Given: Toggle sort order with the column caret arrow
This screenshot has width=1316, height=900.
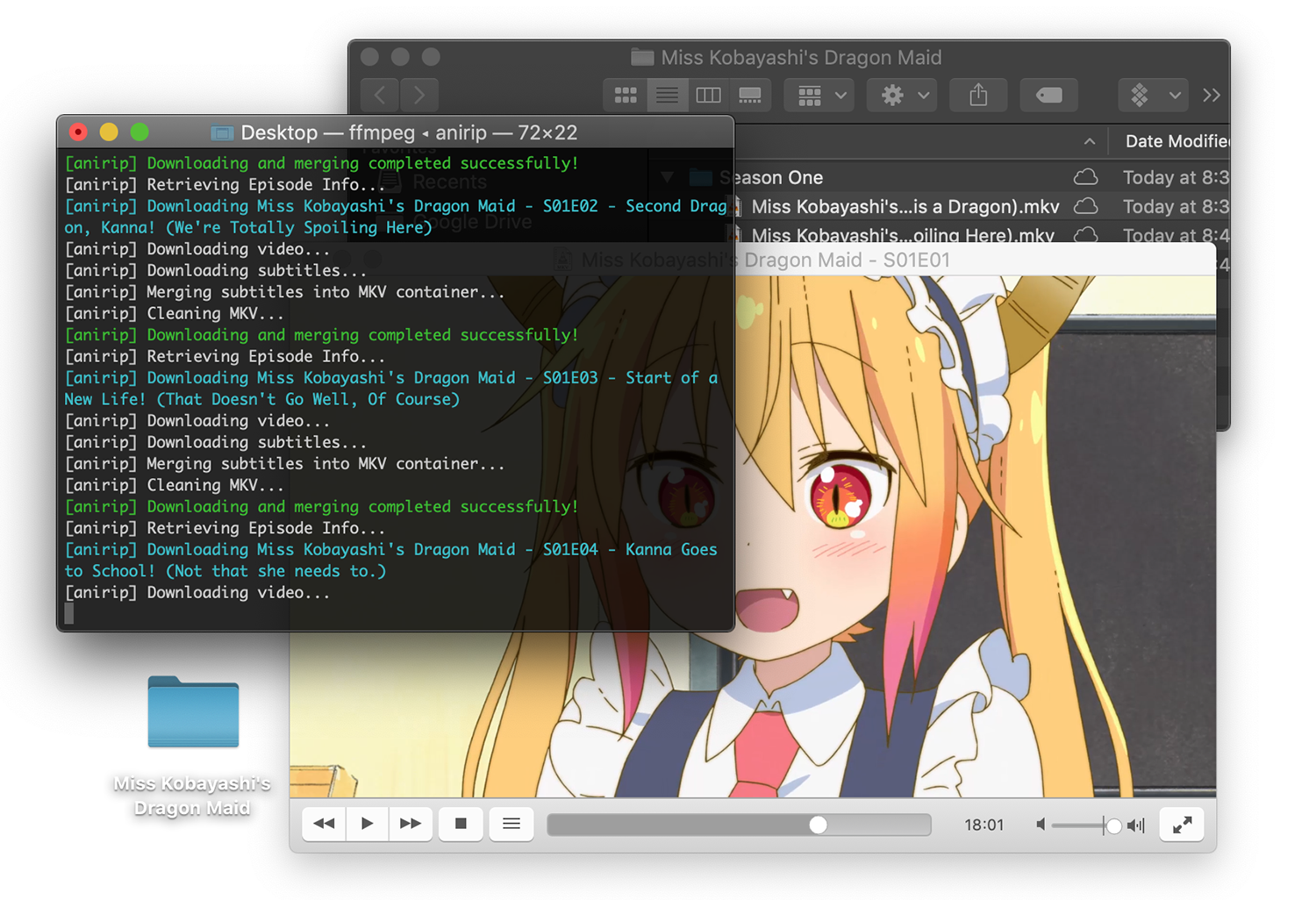Looking at the screenshot, I should tap(1089, 141).
